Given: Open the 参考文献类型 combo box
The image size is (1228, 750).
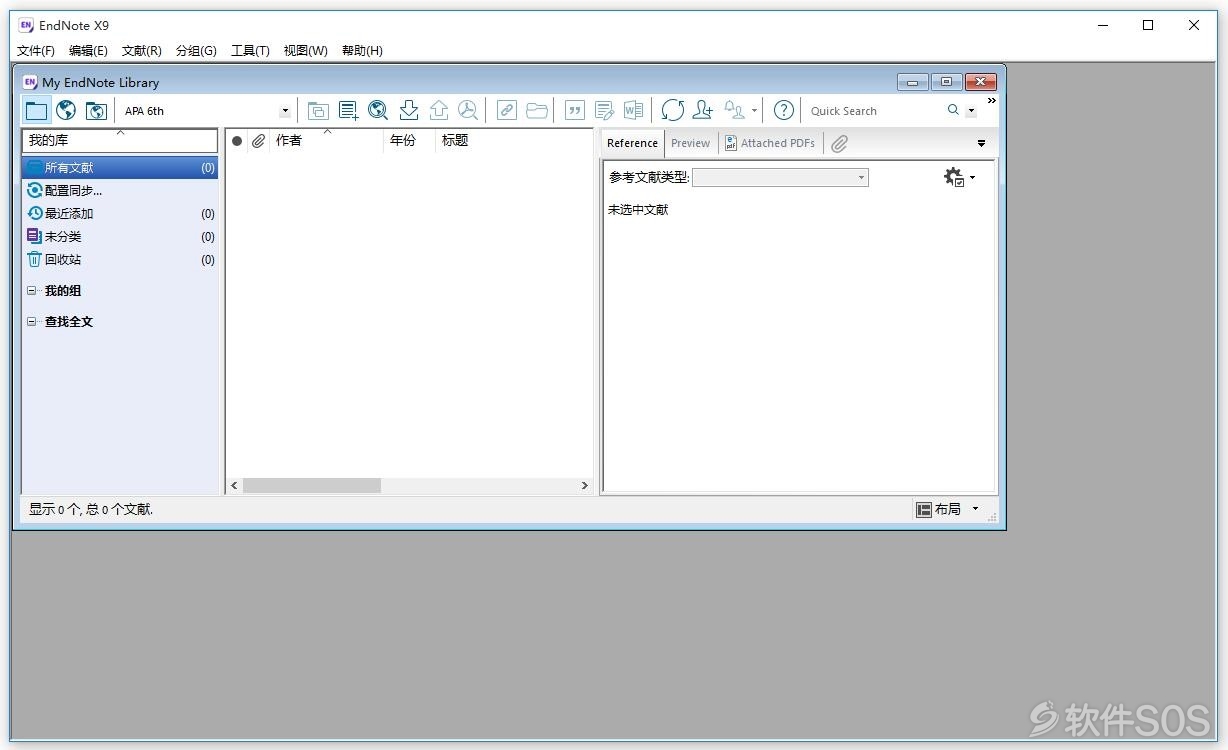Looking at the screenshot, I should [x=780, y=178].
